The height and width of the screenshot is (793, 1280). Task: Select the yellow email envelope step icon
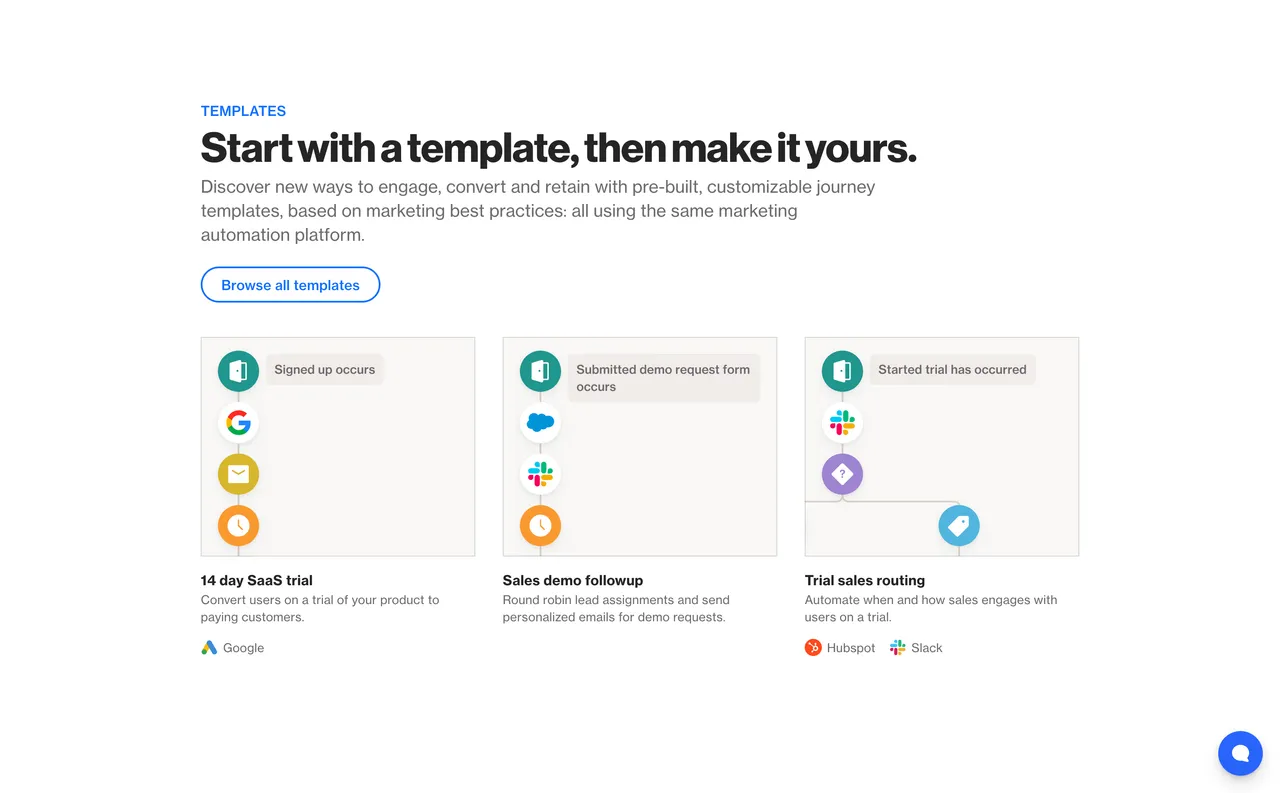(238, 474)
